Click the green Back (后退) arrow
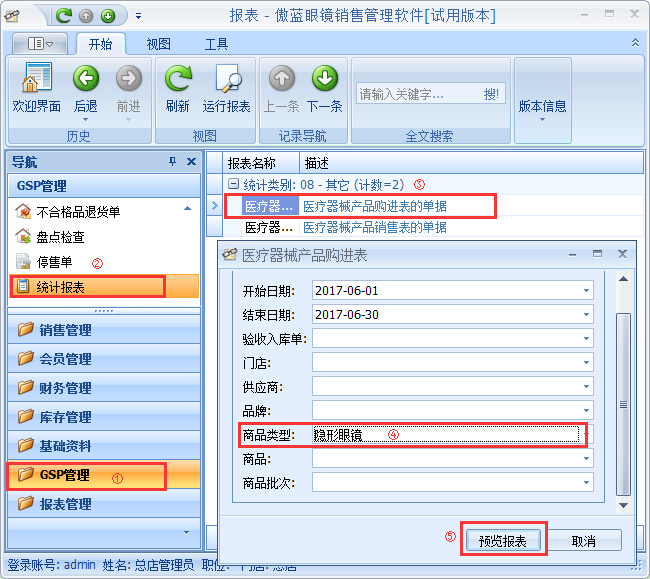The width and height of the screenshot is (650, 579). (85, 80)
